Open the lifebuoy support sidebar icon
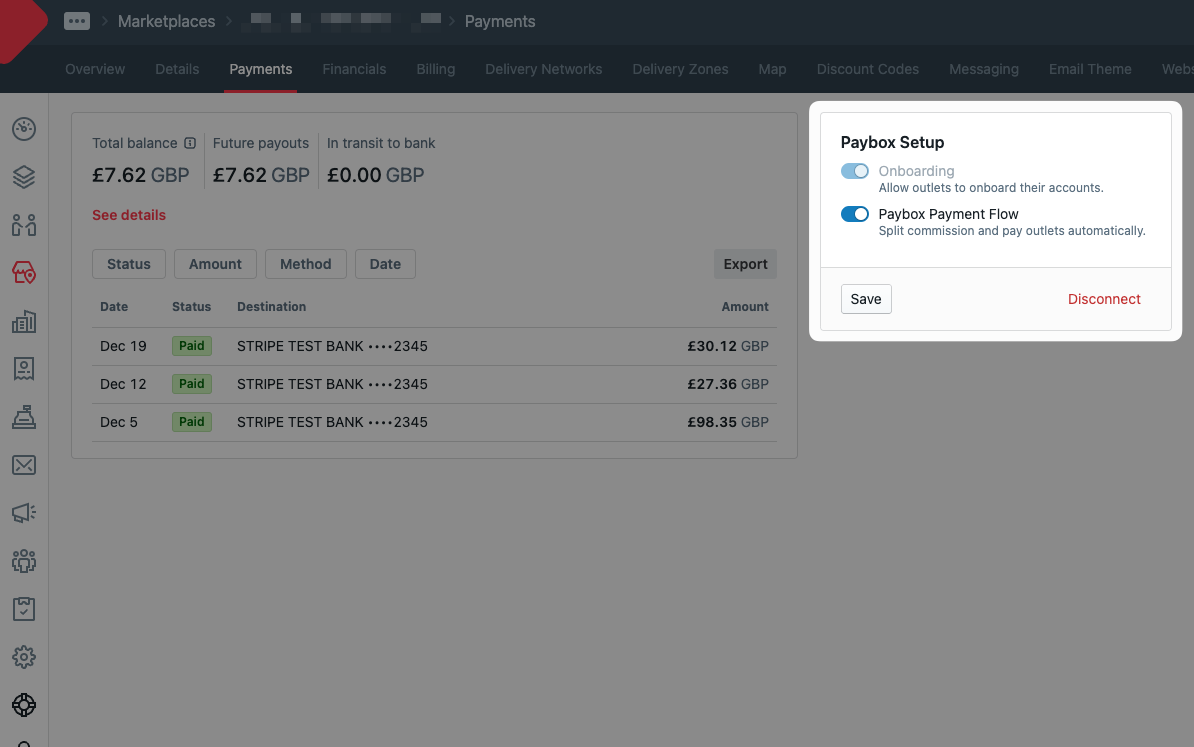The width and height of the screenshot is (1194, 747). pyautogui.click(x=24, y=705)
